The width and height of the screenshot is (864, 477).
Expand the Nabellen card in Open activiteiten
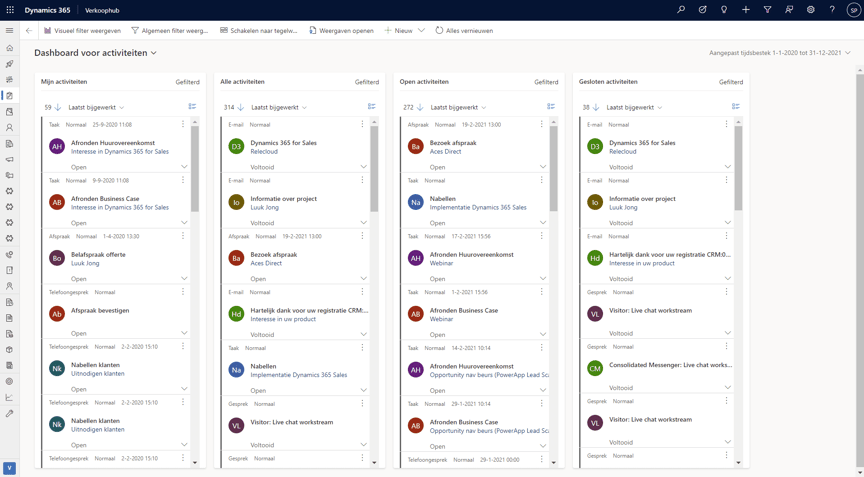(x=543, y=223)
